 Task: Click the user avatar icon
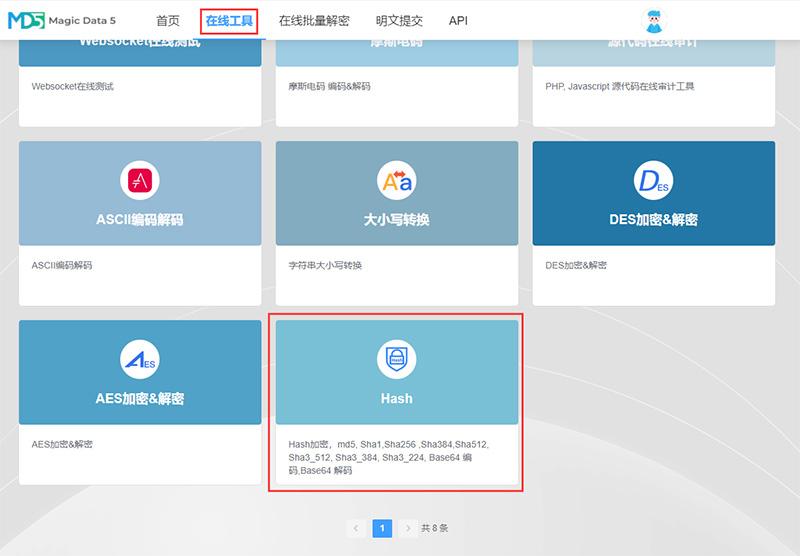pyautogui.click(x=654, y=21)
